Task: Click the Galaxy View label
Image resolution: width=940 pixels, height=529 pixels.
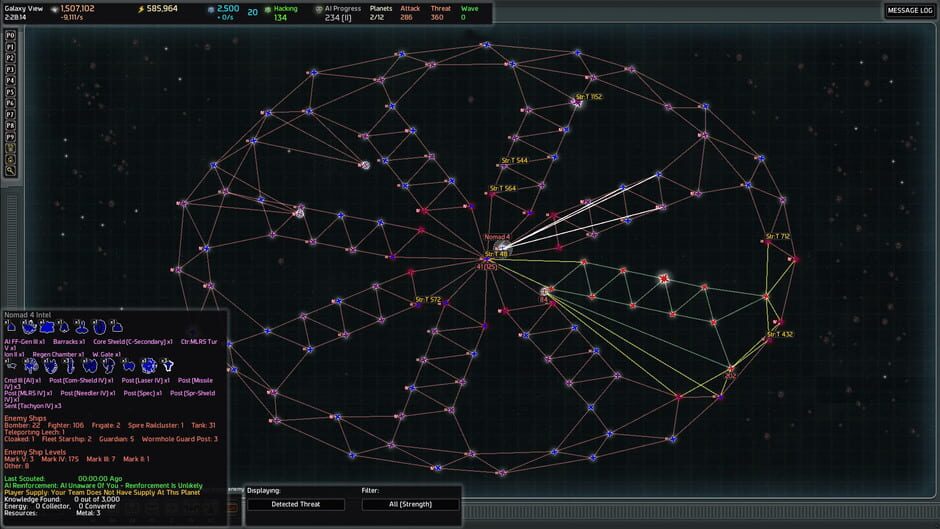Action: 24,8
